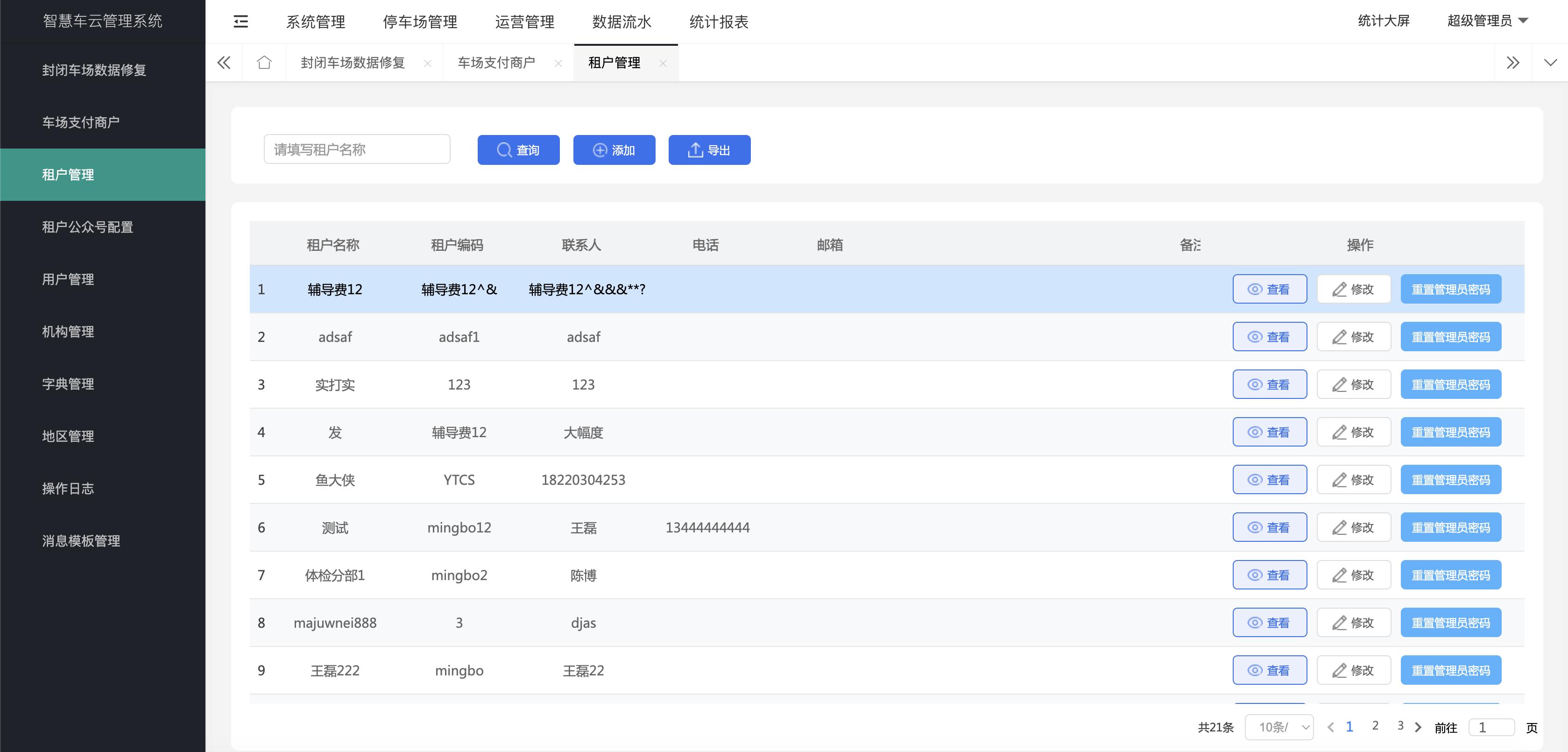Close the 租户管理 tab
1568x752 pixels.
pos(662,63)
